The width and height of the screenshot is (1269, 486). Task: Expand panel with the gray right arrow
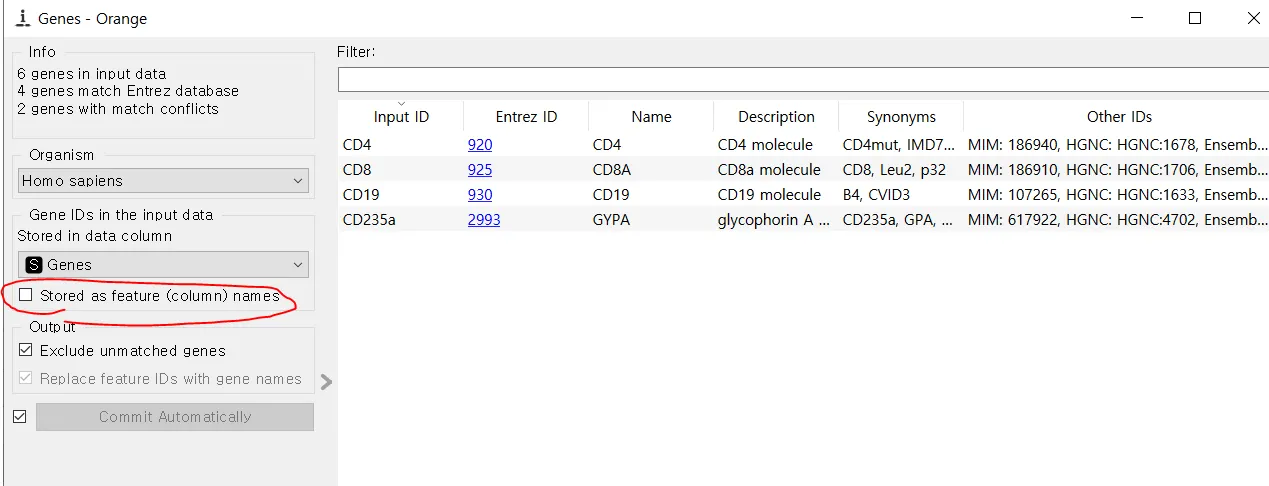point(326,381)
